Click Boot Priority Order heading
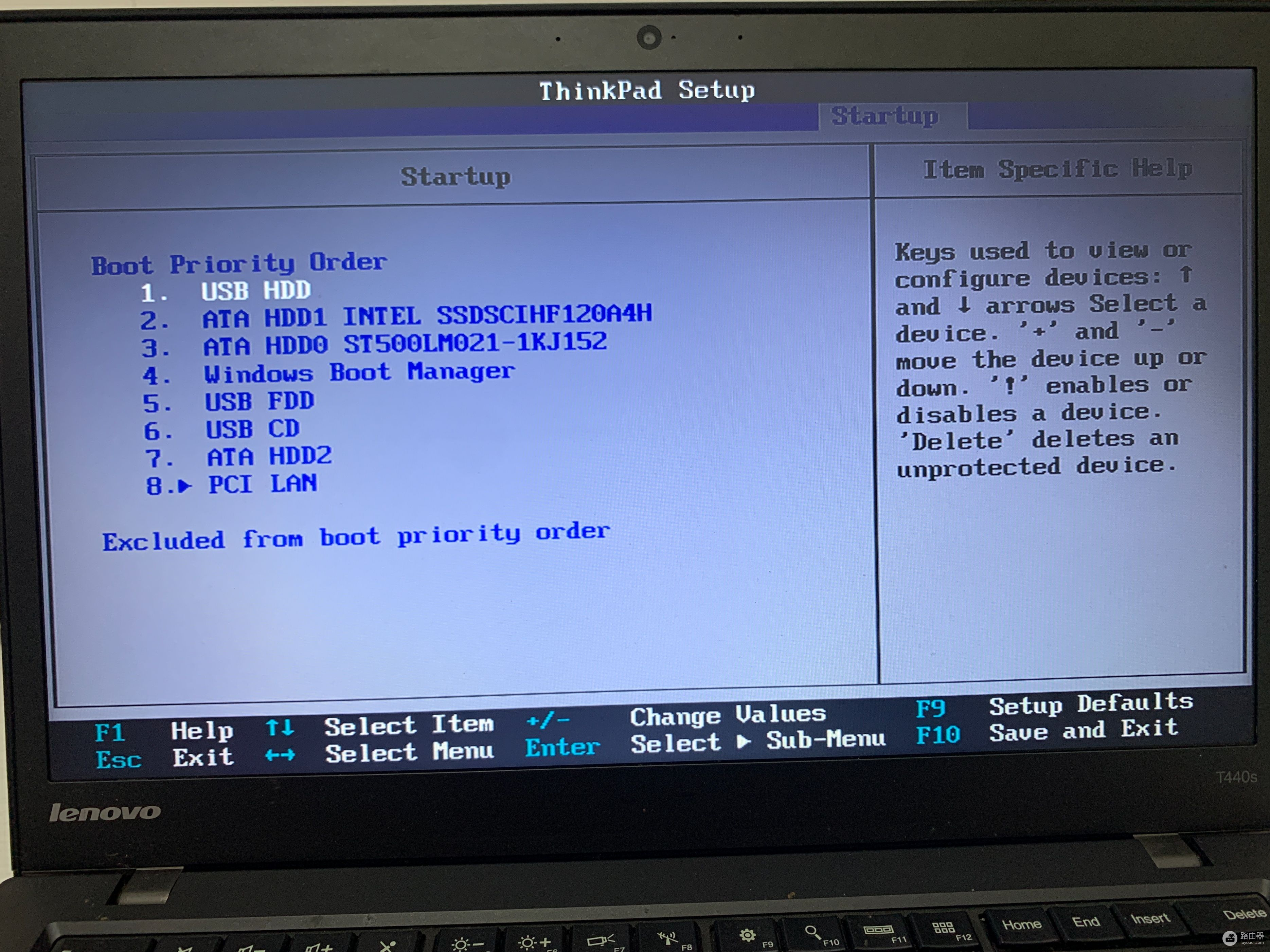Image resolution: width=1270 pixels, height=952 pixels. tap(239, 264)
